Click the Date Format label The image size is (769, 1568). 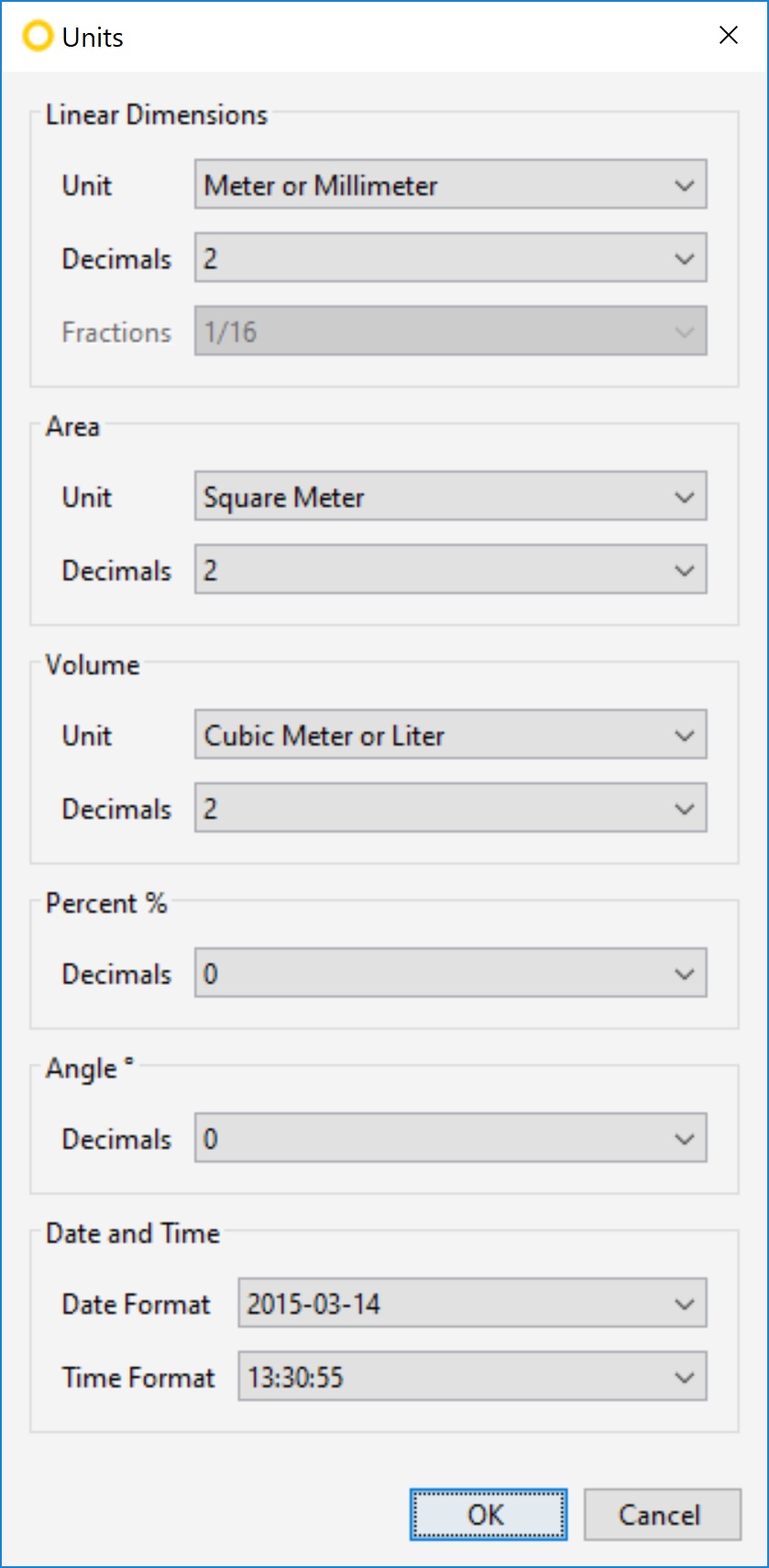pyautogui.click(x=136, y=1304)
